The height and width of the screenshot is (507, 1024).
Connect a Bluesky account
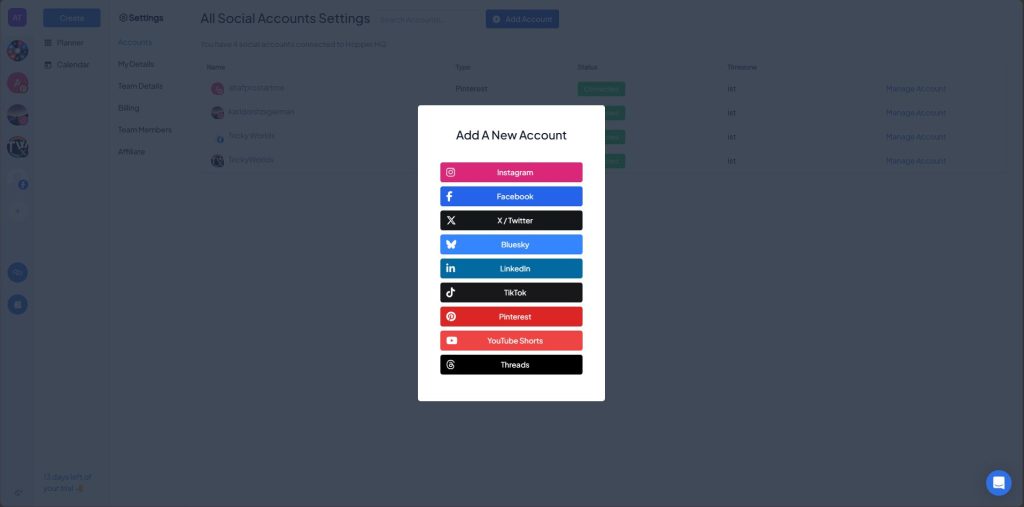pos(511,244)
